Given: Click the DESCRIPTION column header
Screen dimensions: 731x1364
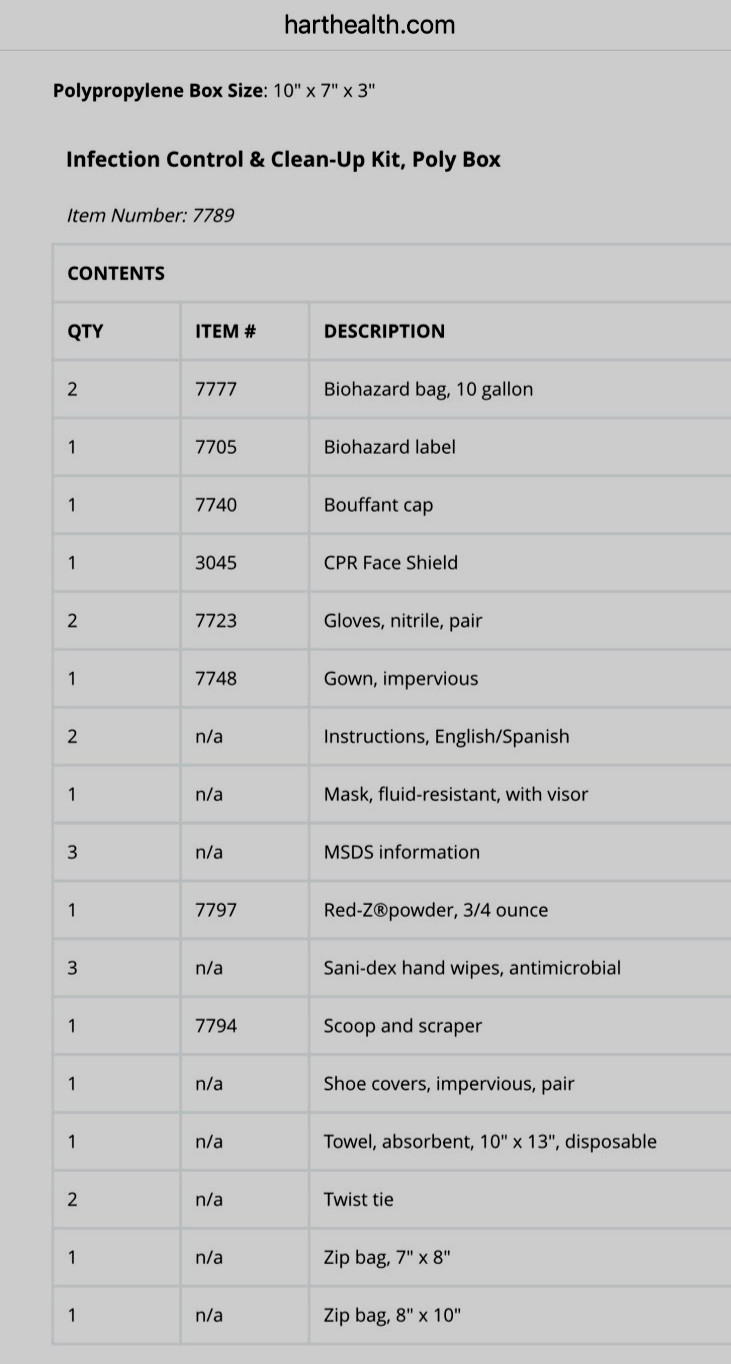Looking at the screenshot, I should (384, 331).
